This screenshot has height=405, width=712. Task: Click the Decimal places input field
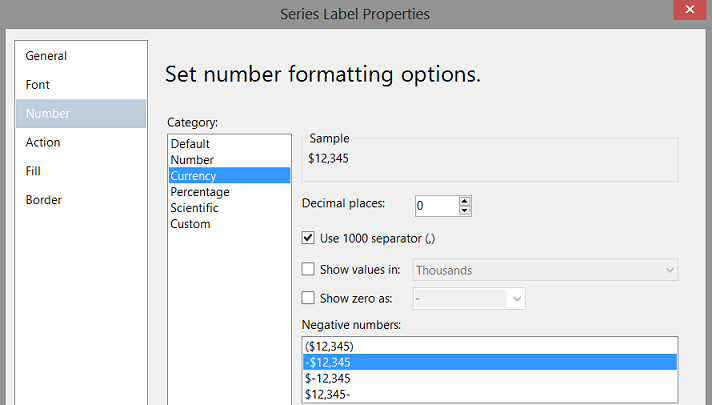pos(436,206)
